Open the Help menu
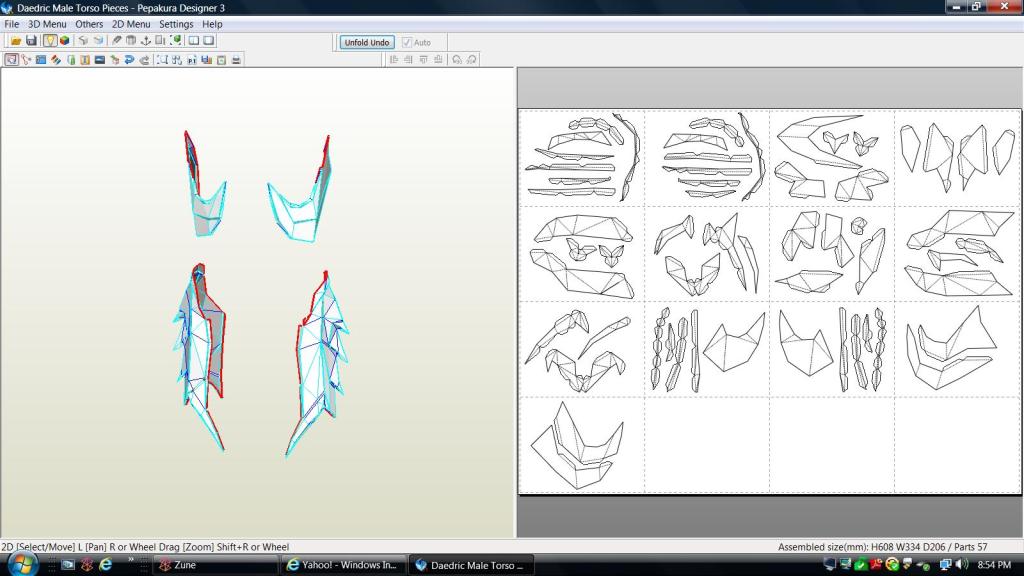1024x576 pixels. coord(212,24)
